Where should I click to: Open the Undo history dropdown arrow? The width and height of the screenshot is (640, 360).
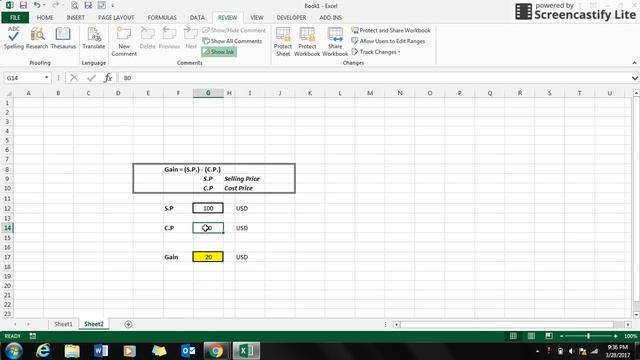click(44, 5)
